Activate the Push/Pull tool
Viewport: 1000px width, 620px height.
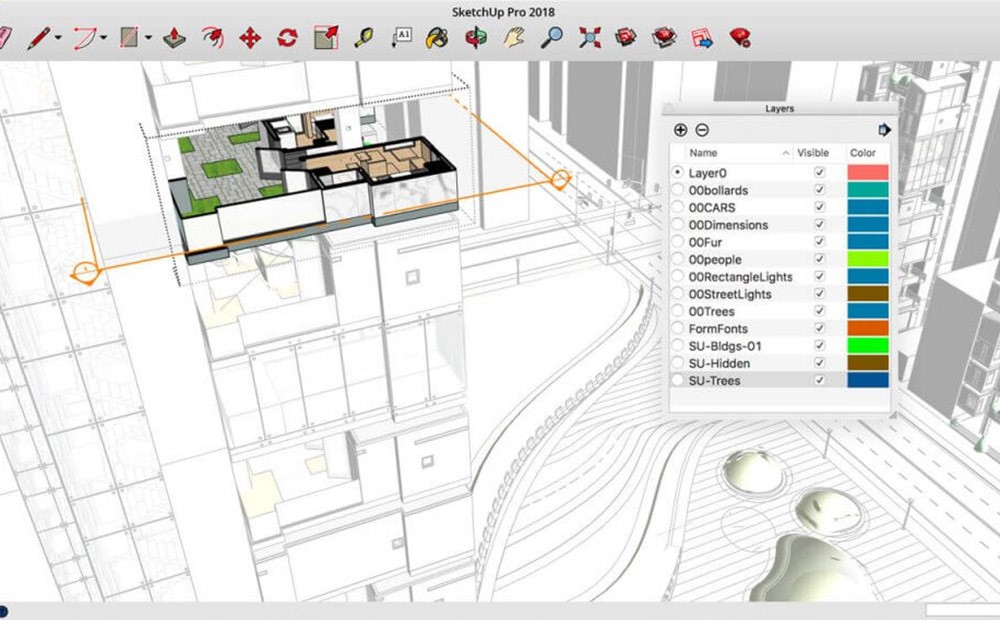(x=175, y=39)
